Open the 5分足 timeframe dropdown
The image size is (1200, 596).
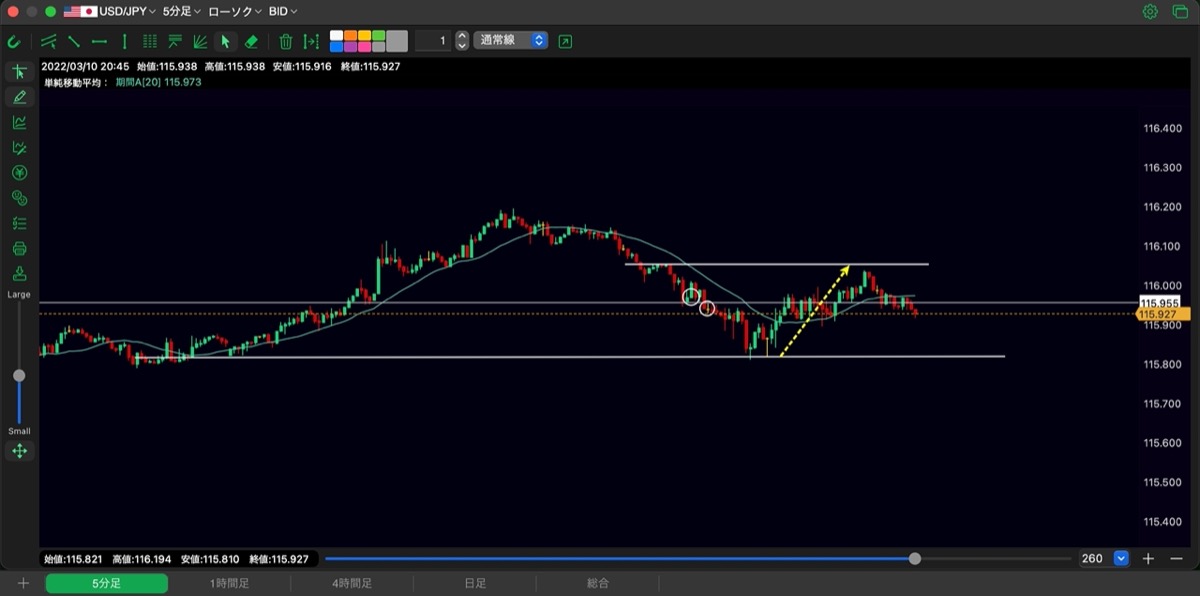[182, 11]
